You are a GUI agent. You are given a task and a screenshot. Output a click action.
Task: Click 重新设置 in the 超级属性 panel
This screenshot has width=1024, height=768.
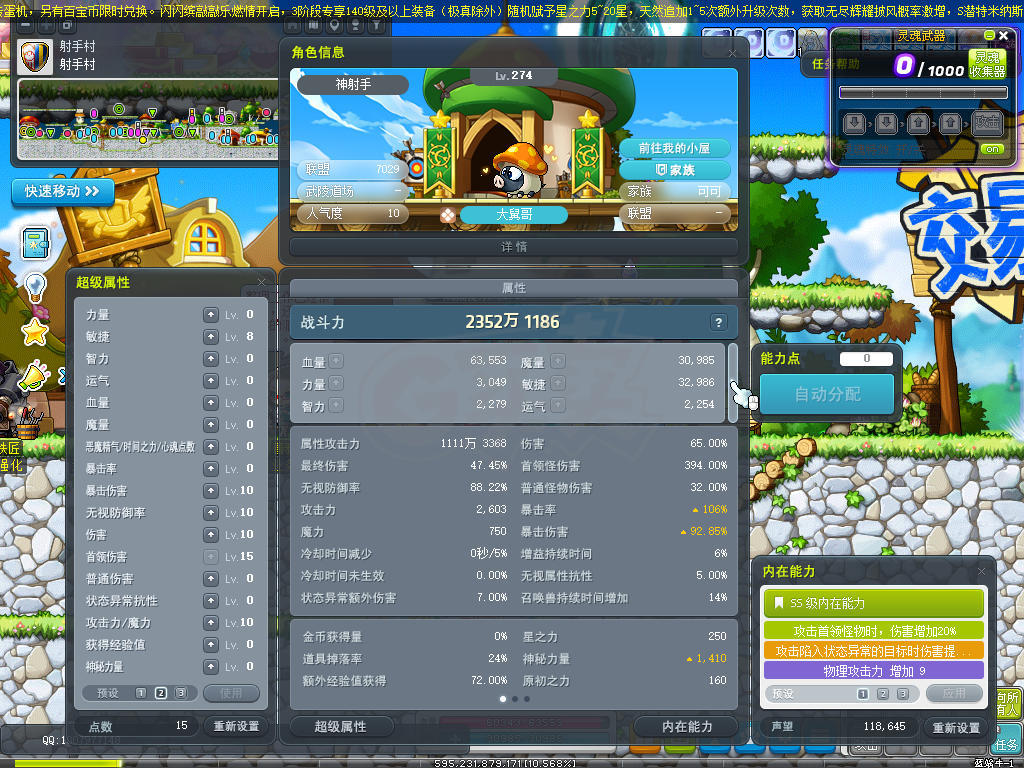[x=236, y=726]
